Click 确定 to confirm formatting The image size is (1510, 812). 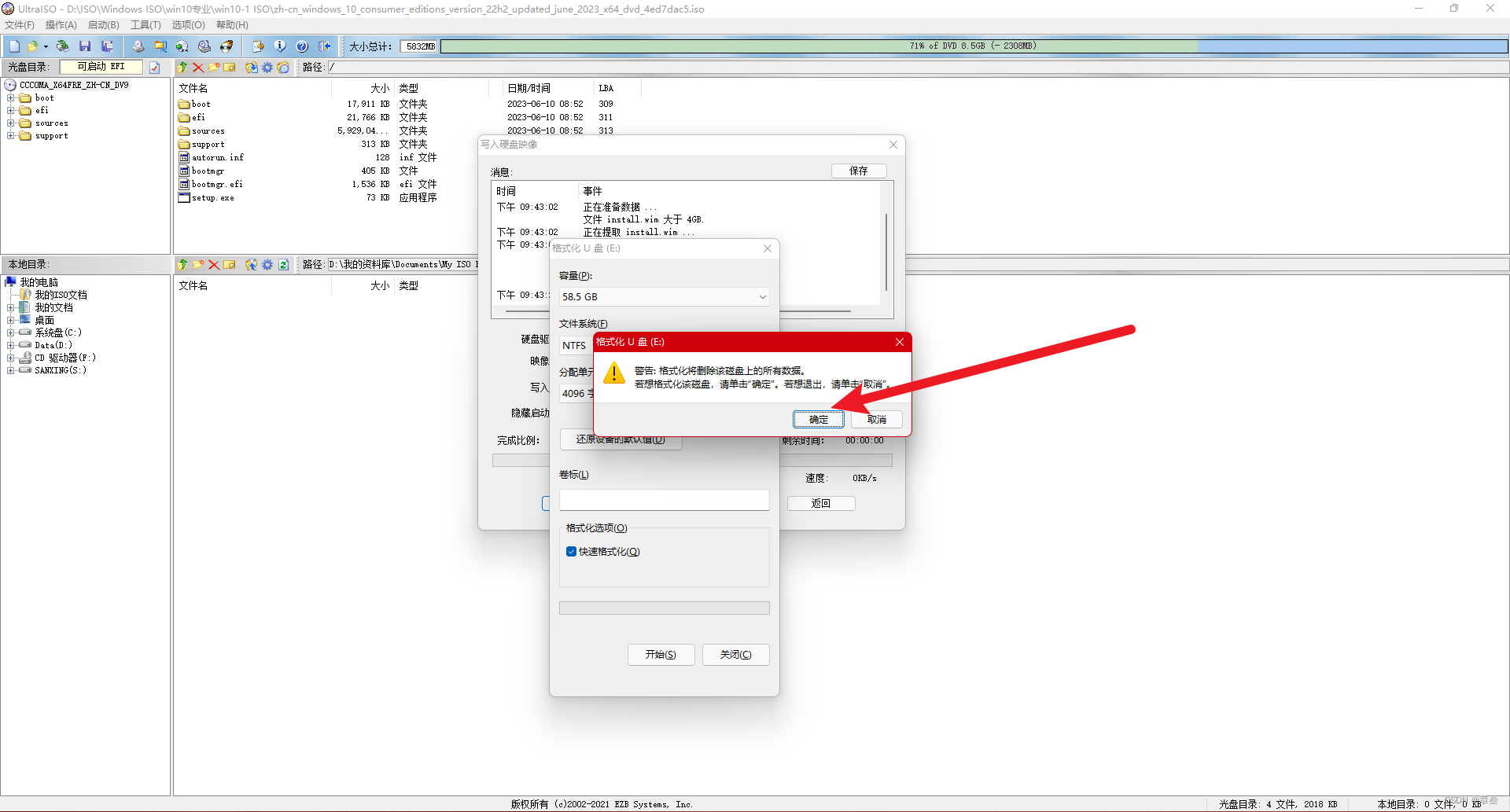point(819,420)
